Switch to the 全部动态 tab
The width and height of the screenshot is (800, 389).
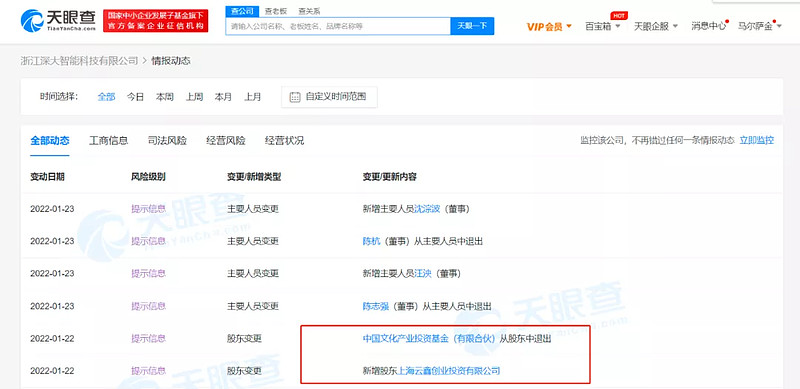[49, 141]
